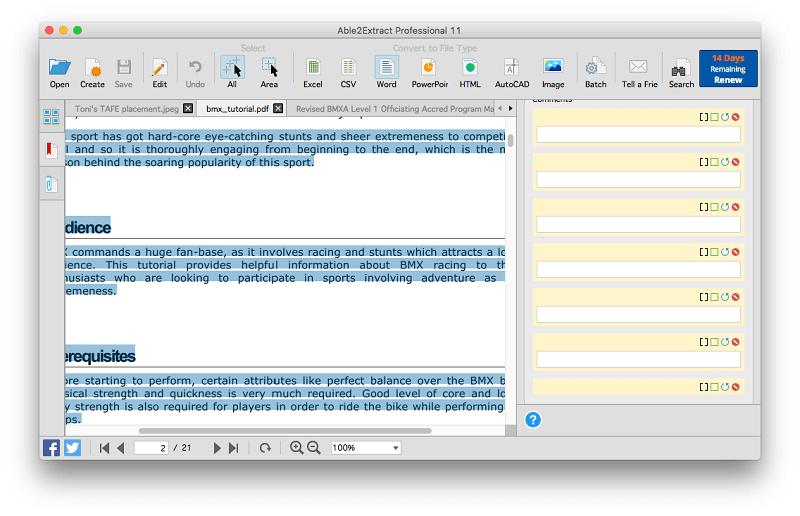This screenshot has height=516, width=800.
Task: Switch to Revised BMXA Level 1 tab
Action: [x=395, y=109]
